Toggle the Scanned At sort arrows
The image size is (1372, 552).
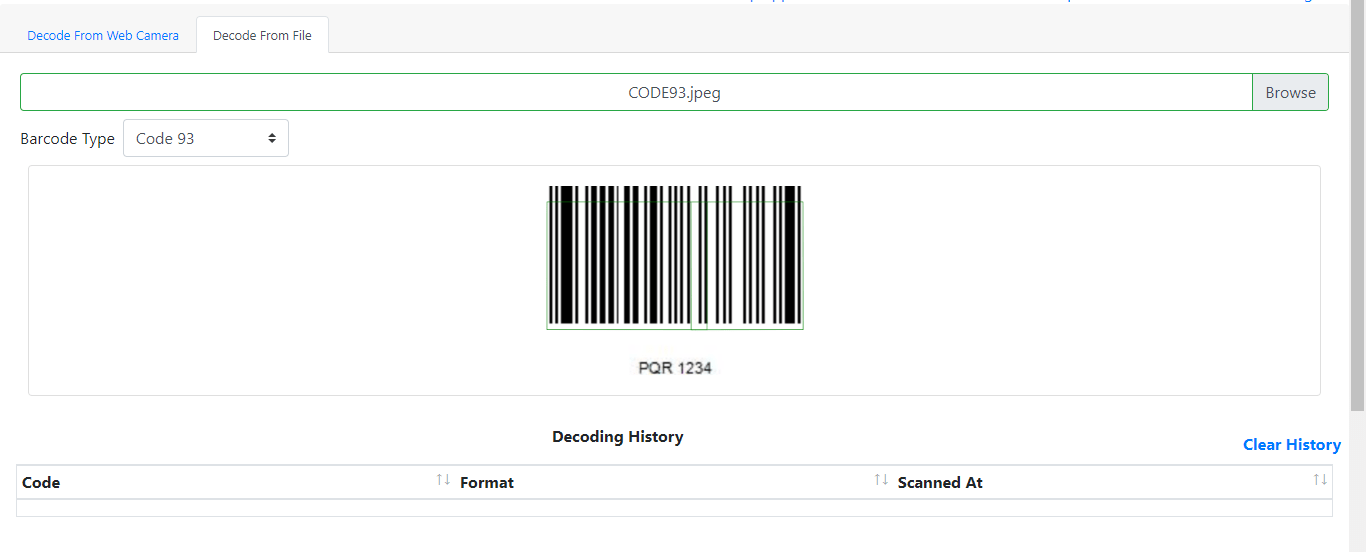pos(1320,481)
